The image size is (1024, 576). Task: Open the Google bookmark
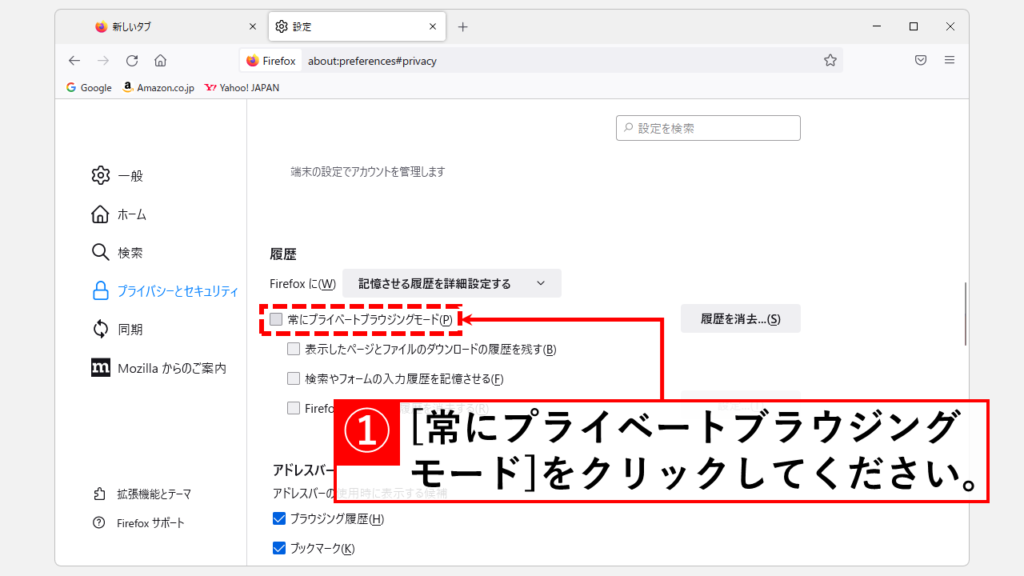pos(89,88)
